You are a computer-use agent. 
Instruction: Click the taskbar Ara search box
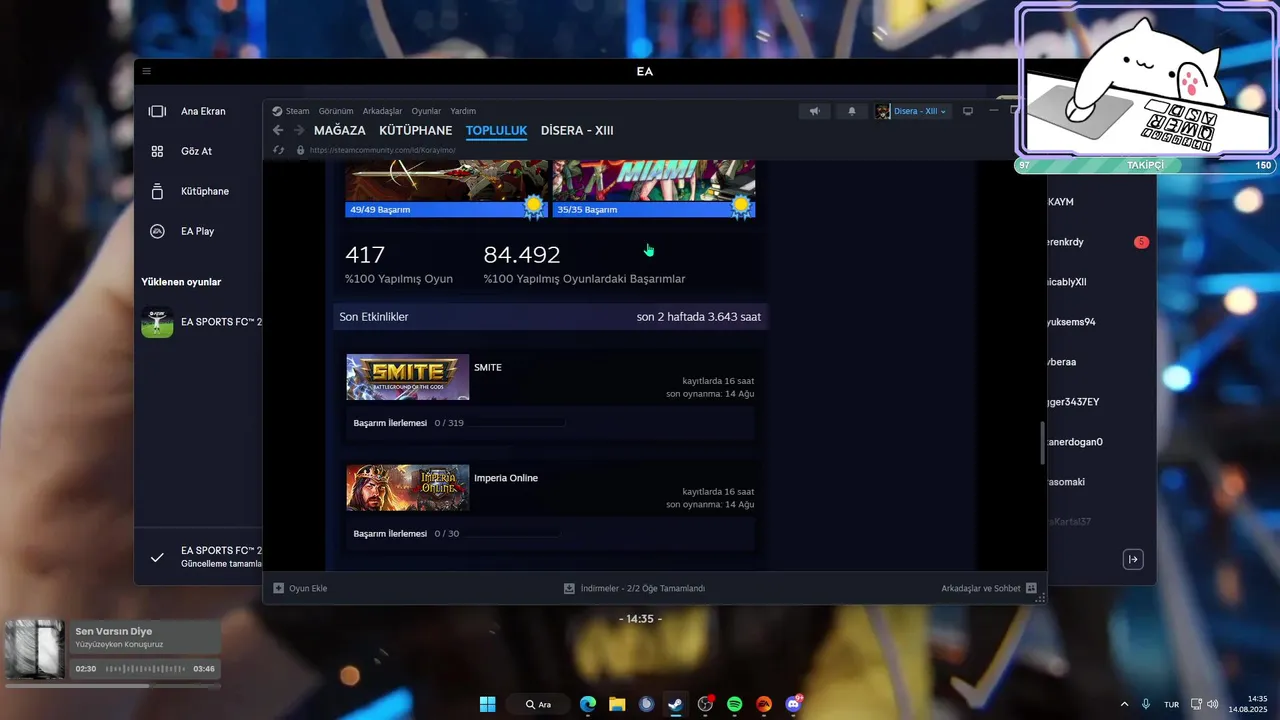pyautogui.click(x=538, y=704)
